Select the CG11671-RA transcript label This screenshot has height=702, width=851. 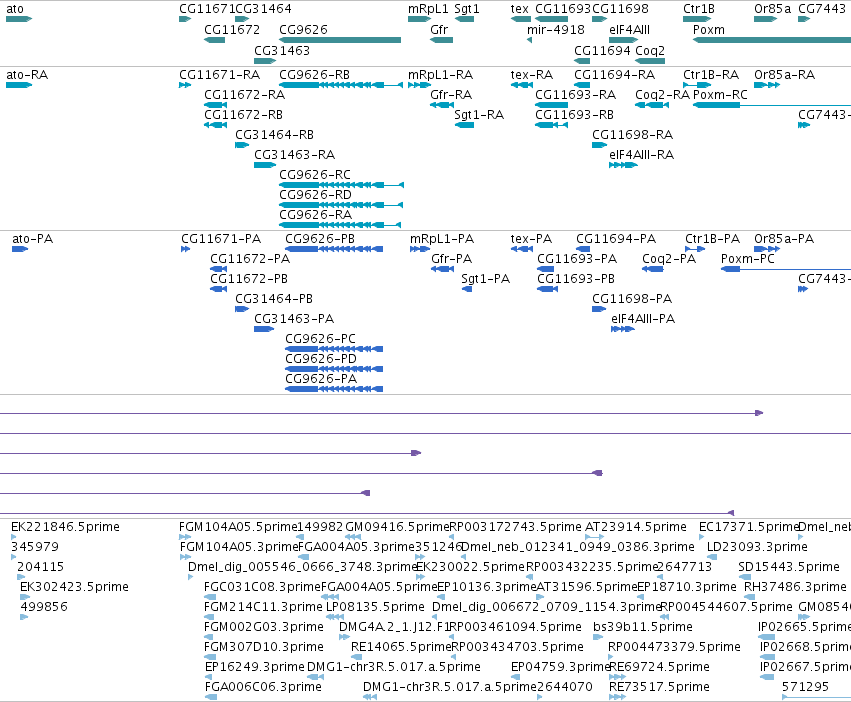(x=220, y=74)
